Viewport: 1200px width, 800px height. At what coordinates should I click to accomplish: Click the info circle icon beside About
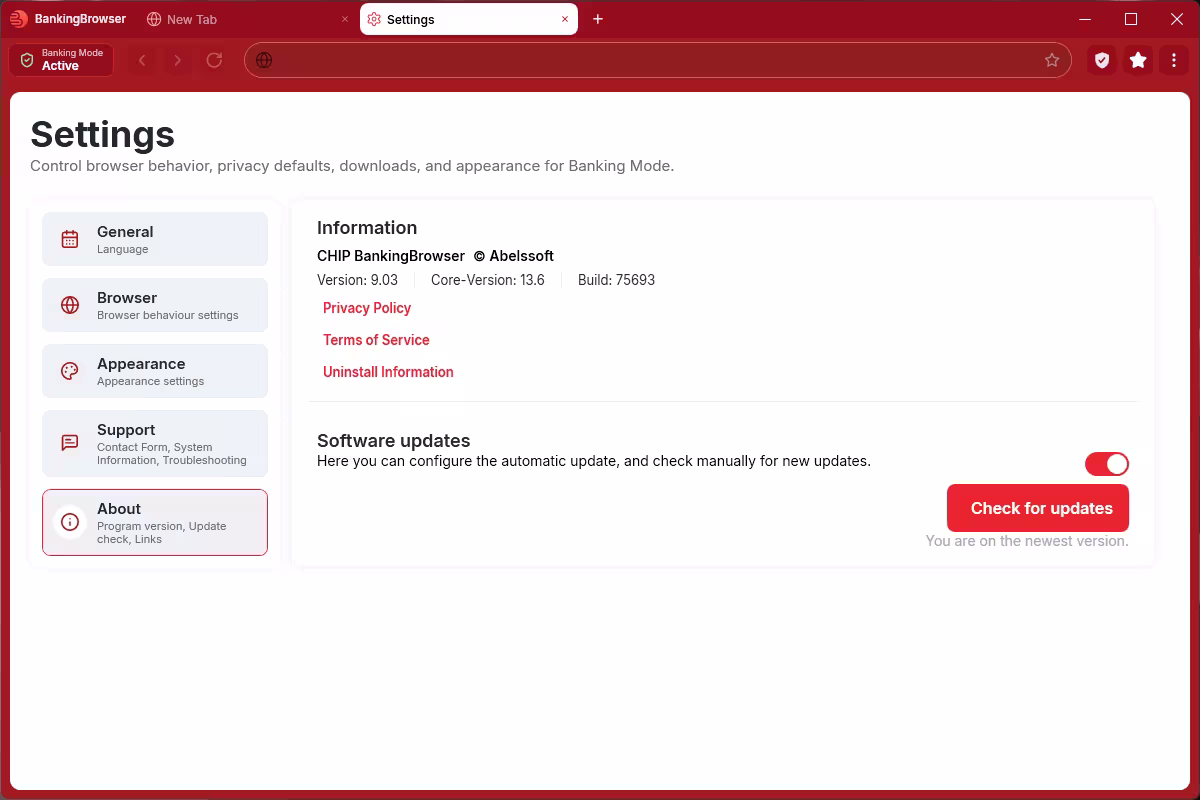(70, 522)
